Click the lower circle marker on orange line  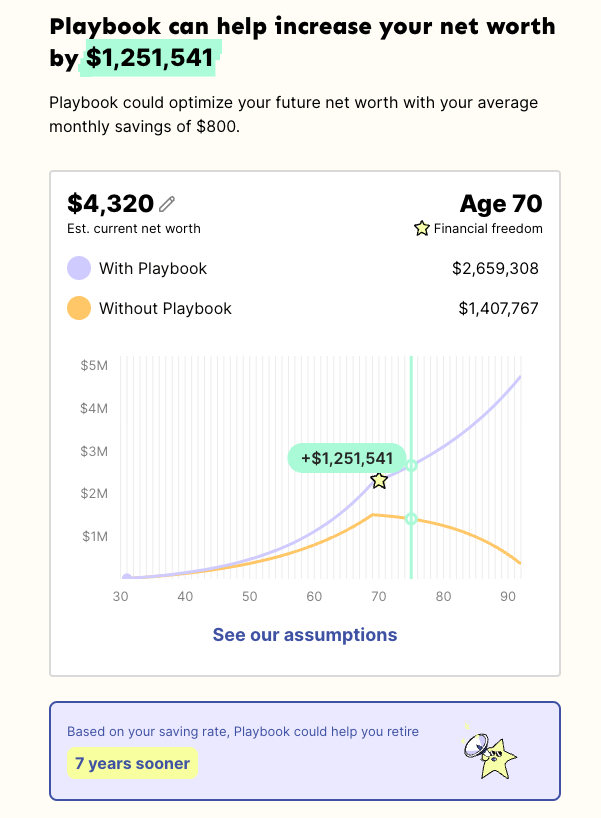[411, 519]
